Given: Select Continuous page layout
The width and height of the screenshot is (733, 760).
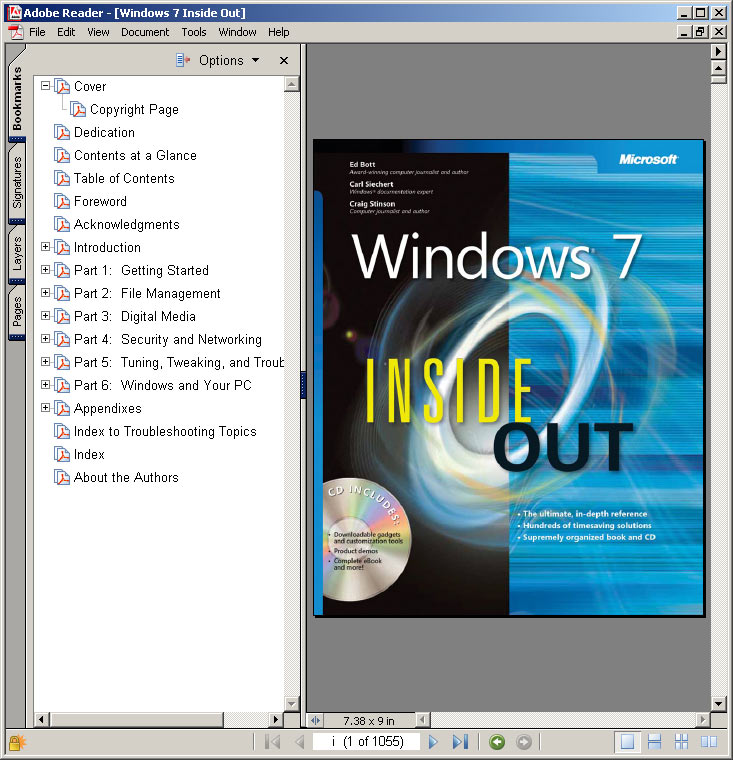Looking at the screenshot, I should pos(654,742).
